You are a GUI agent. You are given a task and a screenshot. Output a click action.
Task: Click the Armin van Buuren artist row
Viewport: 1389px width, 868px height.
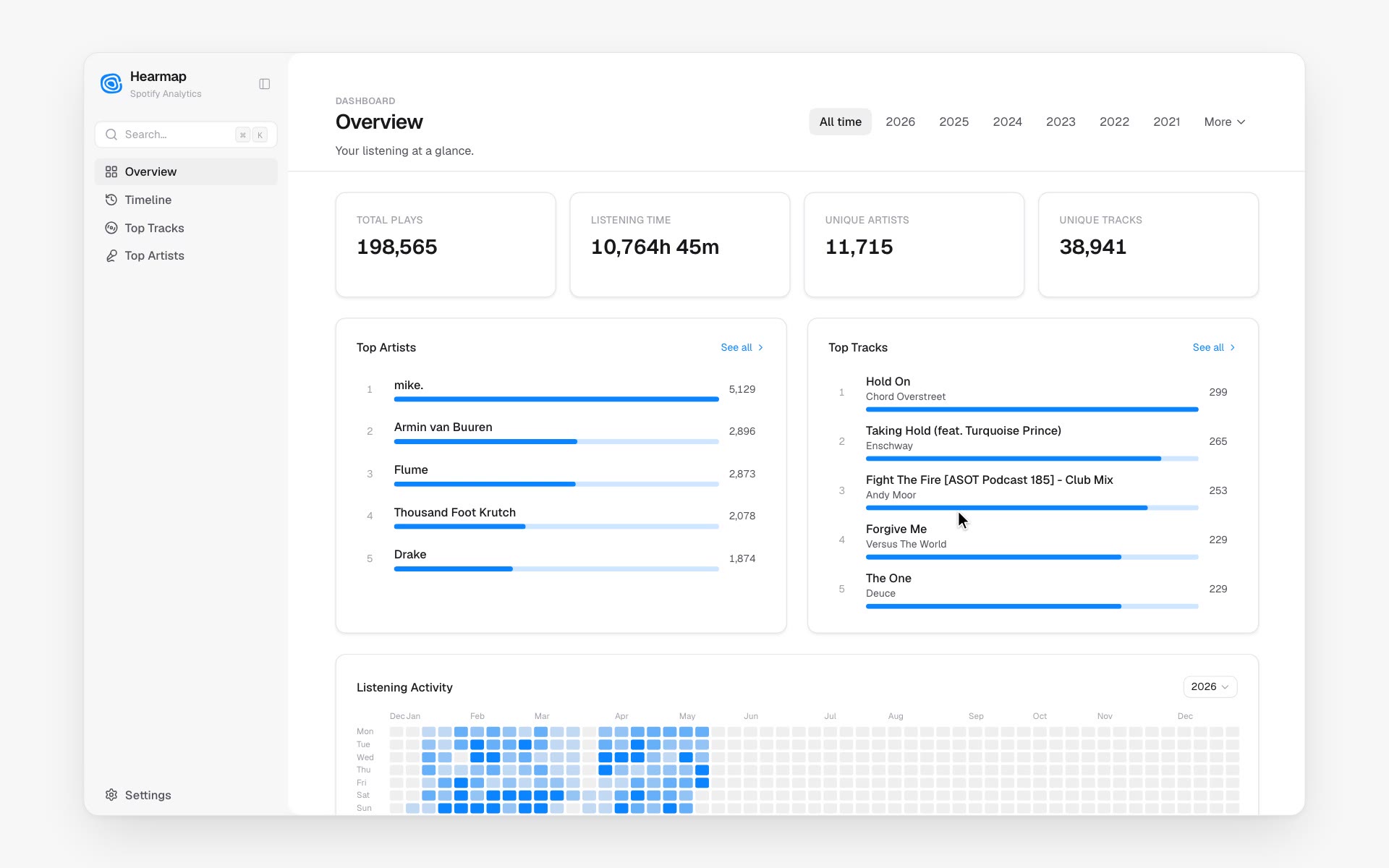(x=561, y=432)
